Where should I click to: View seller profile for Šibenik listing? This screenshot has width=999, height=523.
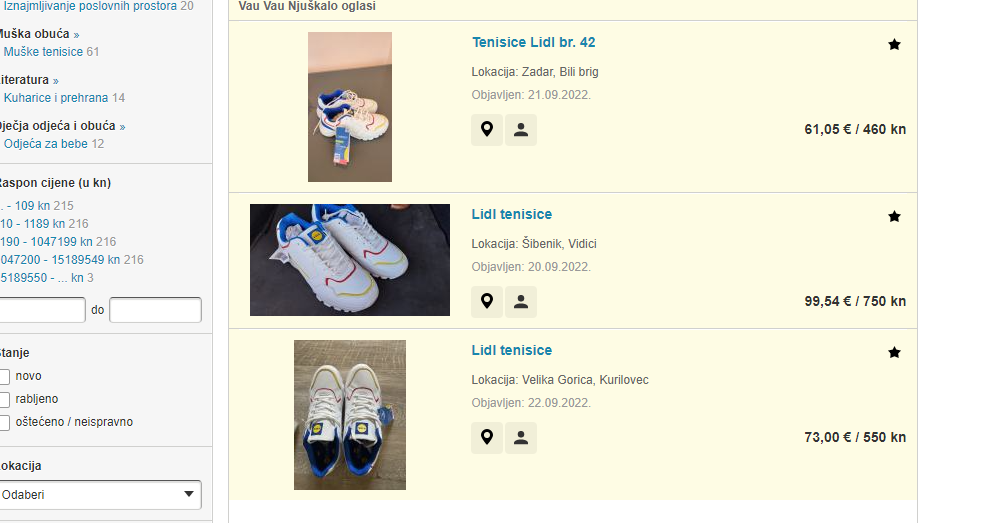click(x=521, y=302)
